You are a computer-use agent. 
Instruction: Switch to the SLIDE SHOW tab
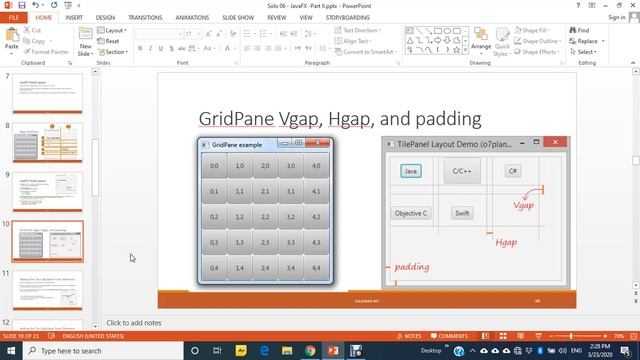pos(238,18)
